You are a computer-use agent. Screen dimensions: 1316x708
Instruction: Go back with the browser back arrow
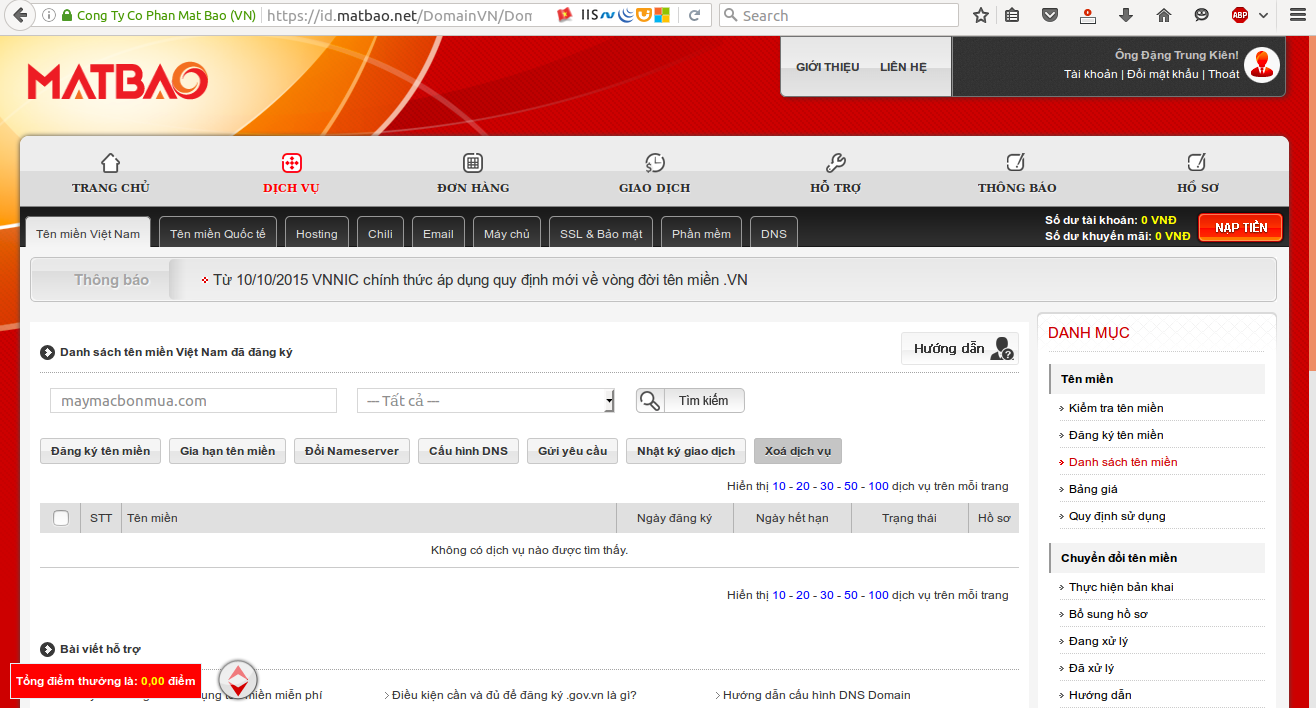click(19, 15)
